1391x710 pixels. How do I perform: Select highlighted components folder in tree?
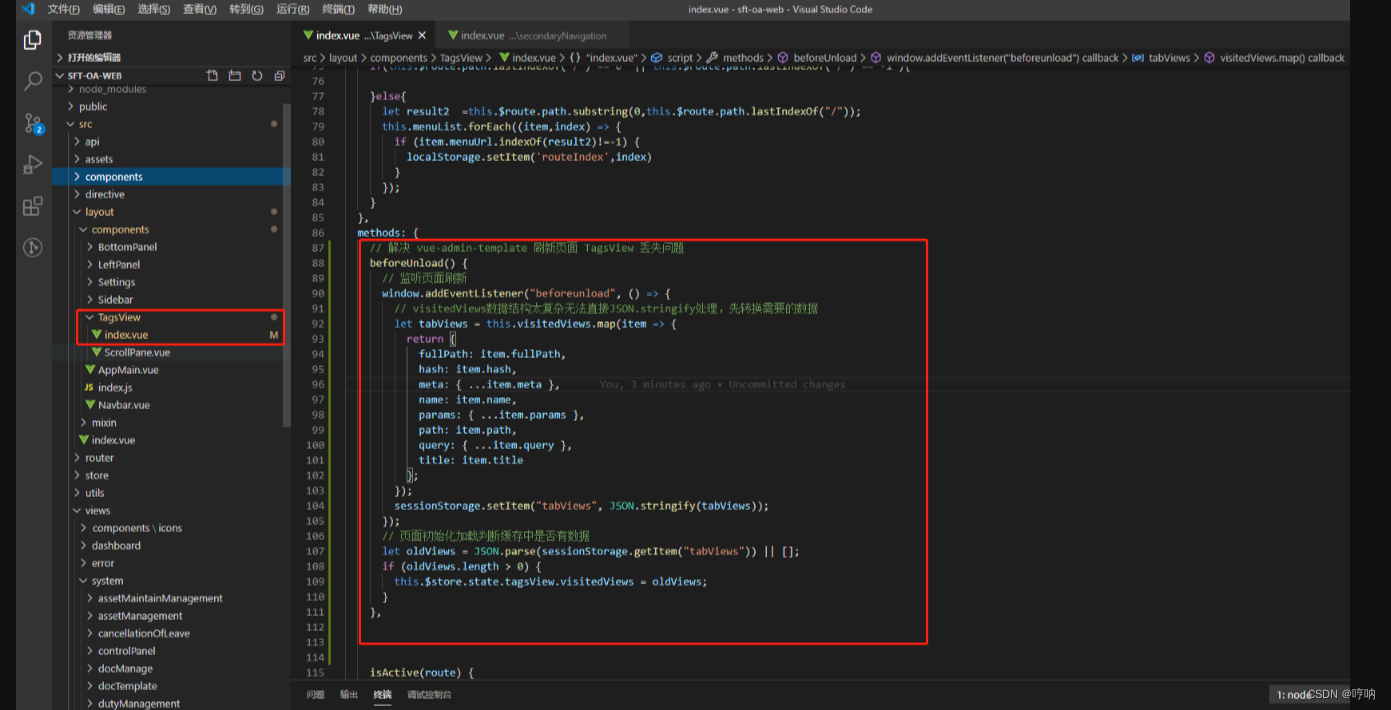pyautogui.click(x=172, y=177)
